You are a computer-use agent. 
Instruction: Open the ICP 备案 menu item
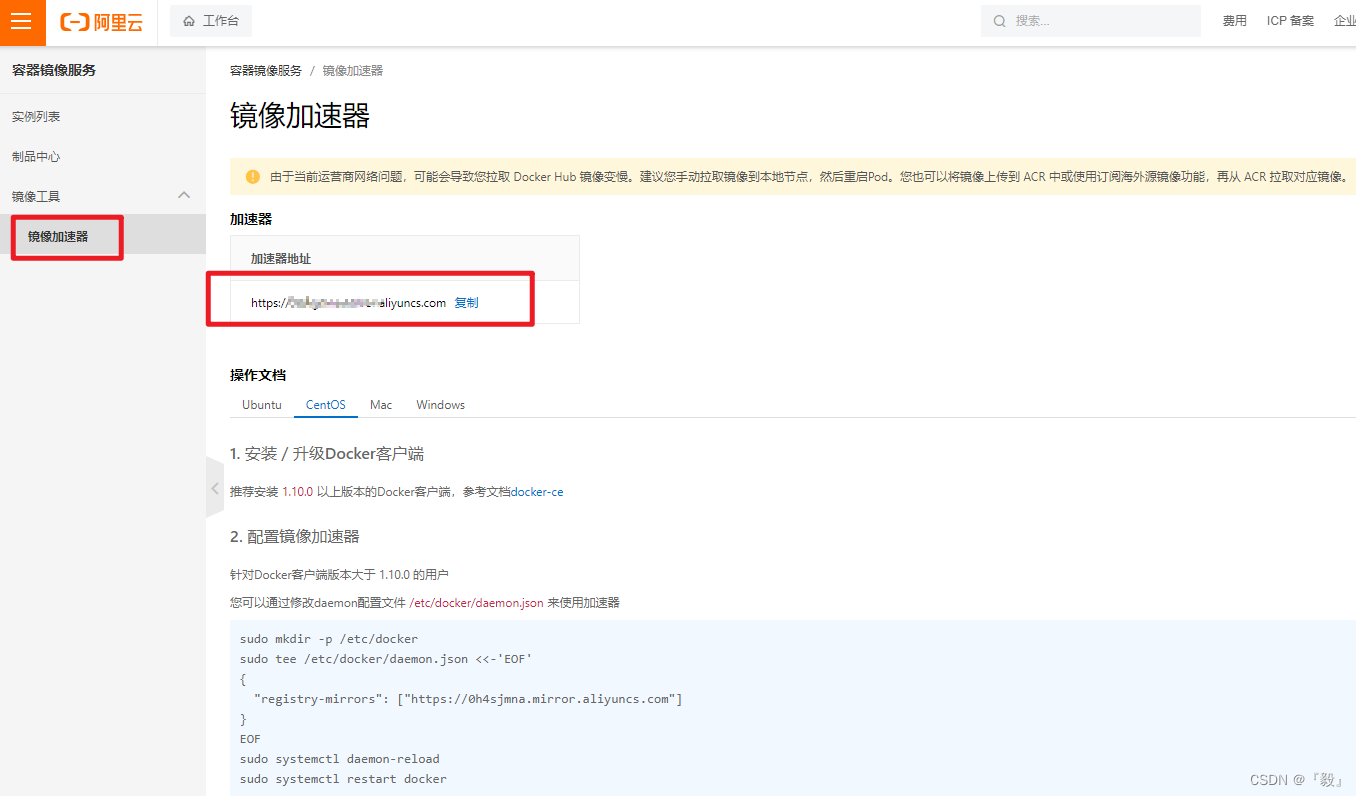pos(1290,21)
